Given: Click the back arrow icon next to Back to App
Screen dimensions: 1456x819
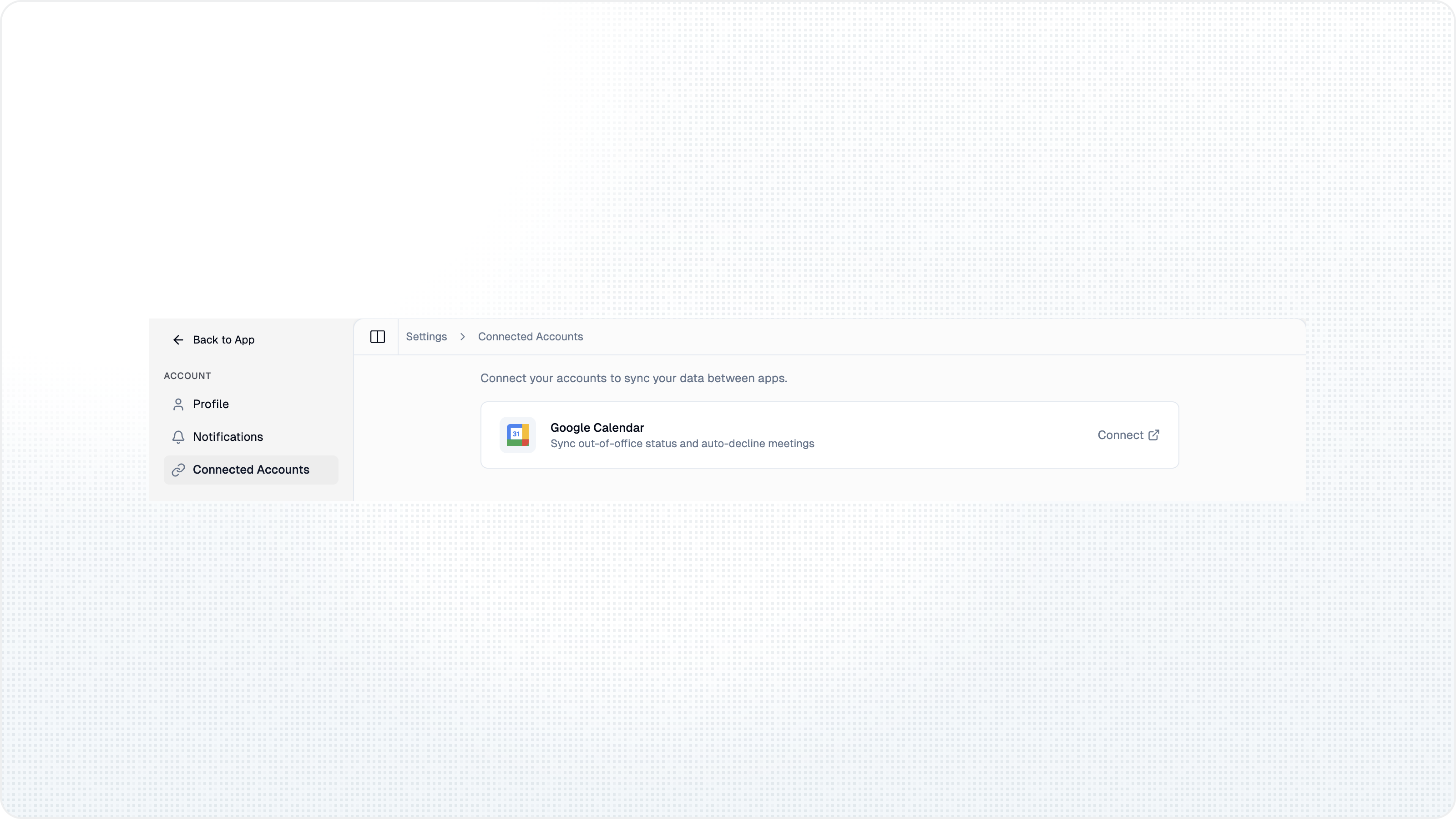Looking at the screenshot, I should pos(178,340).
